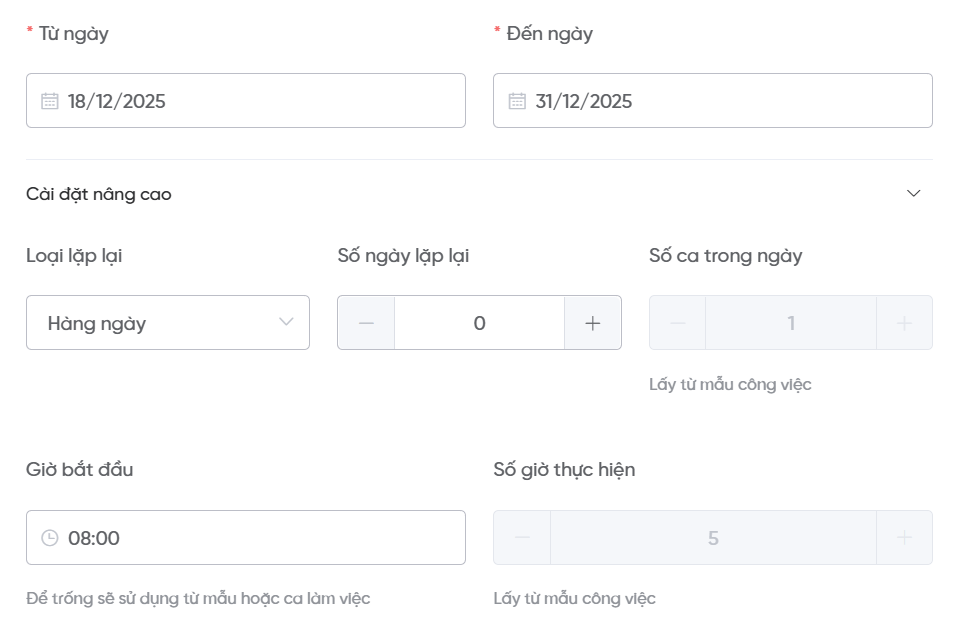Image resolution: width=956 pixels, height=640 pixels.
Task: Click the plus button of Số giờ thực hiện
Action: click(904, 538)
